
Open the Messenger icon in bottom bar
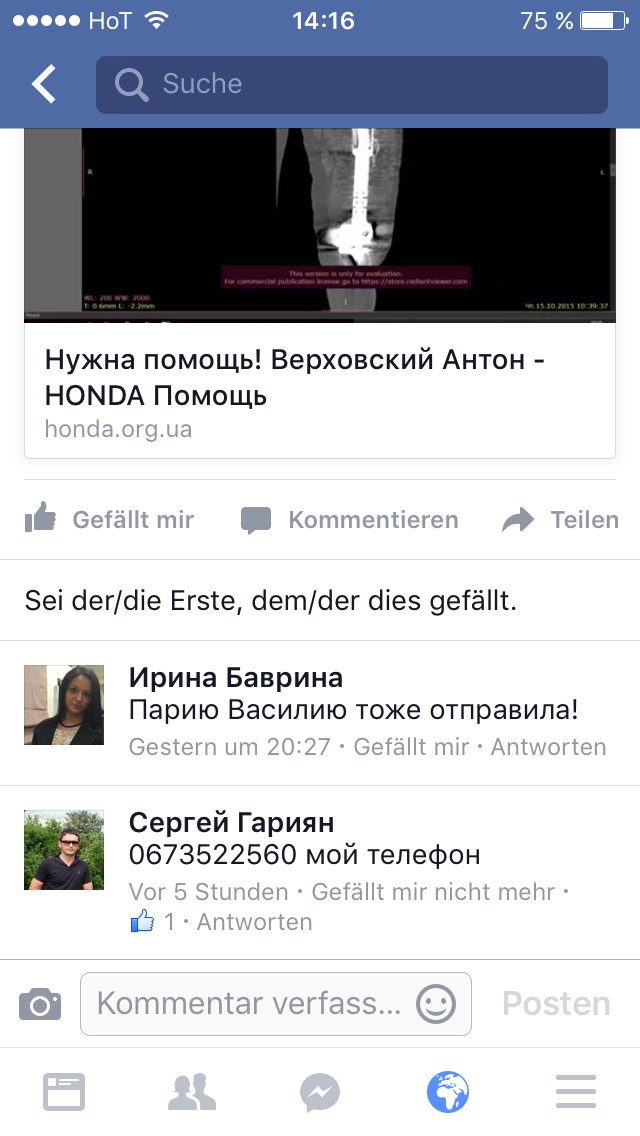click(x=320, y=1092)
